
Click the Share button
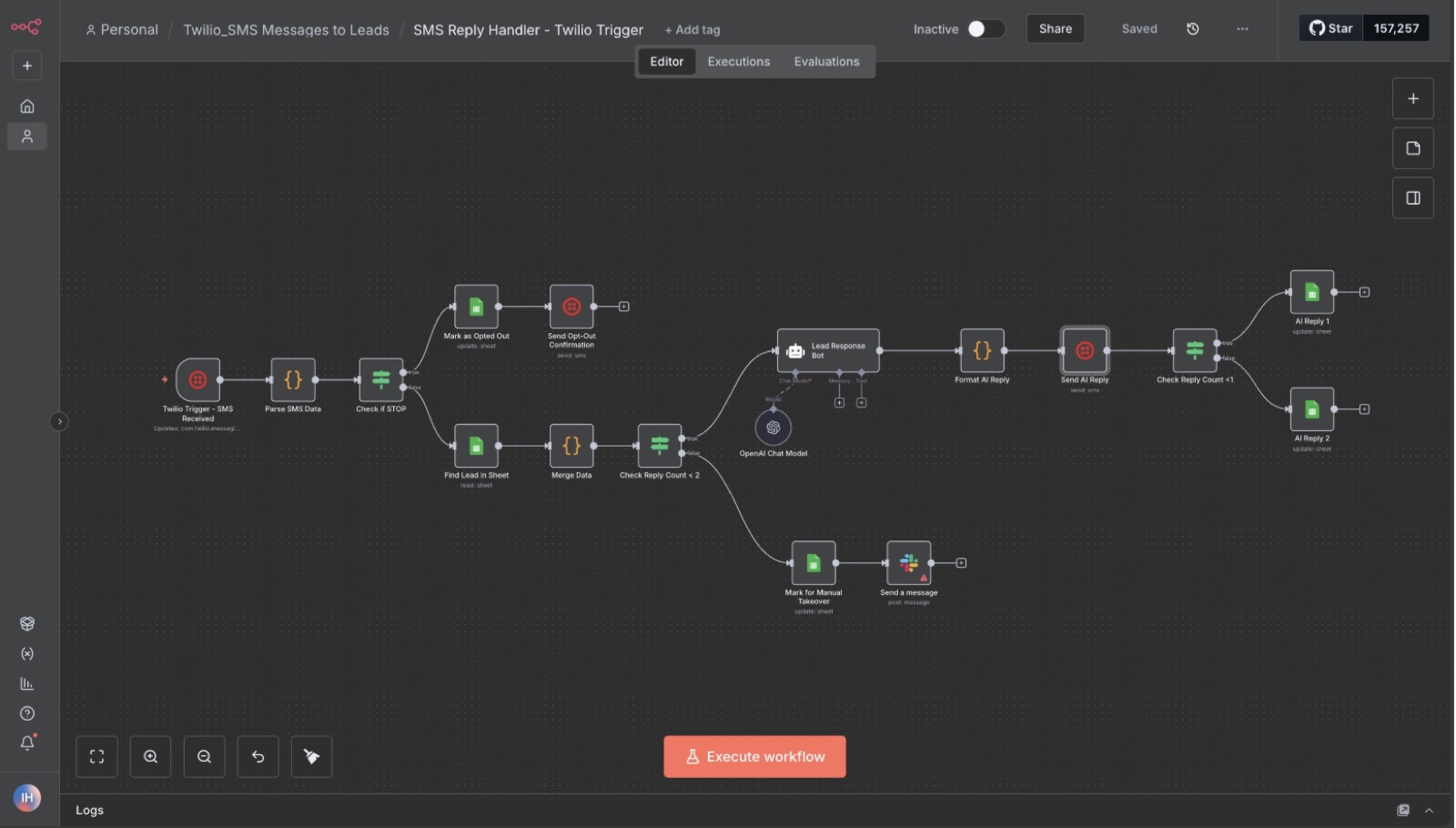tap(1056, 29)
